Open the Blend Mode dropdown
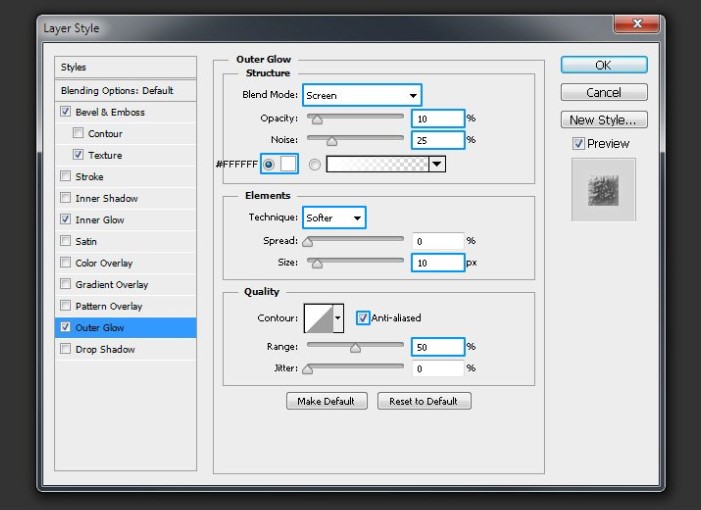Viewport: 701px width, 510px height. coord(362,95)
